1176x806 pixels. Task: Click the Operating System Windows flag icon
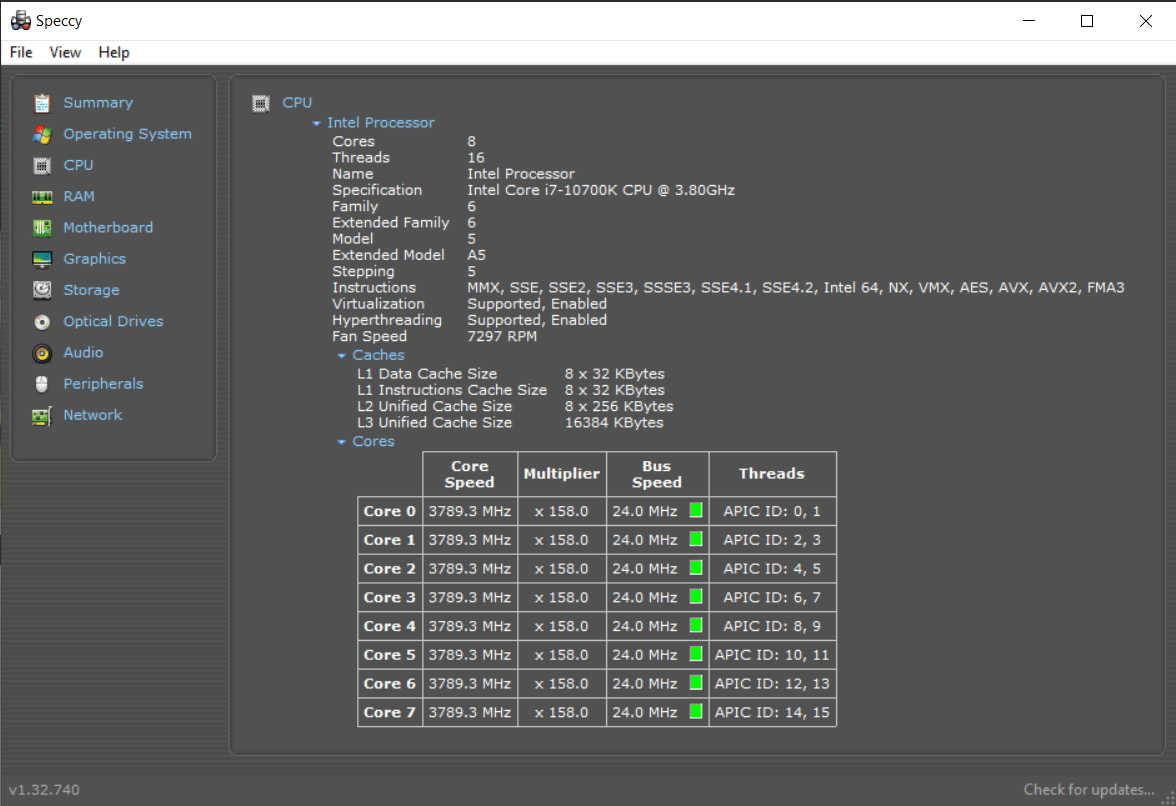[x=42, y=134]
